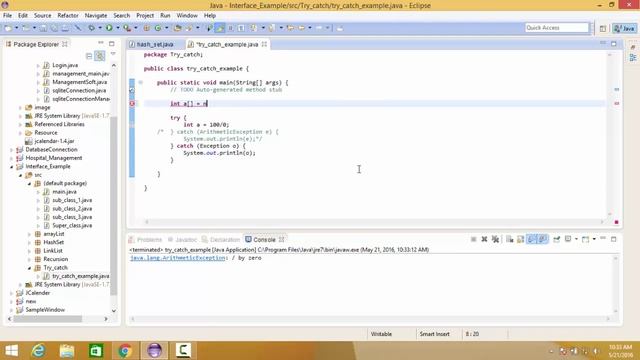Click the Open Perspective icon

tap(603, 28)
